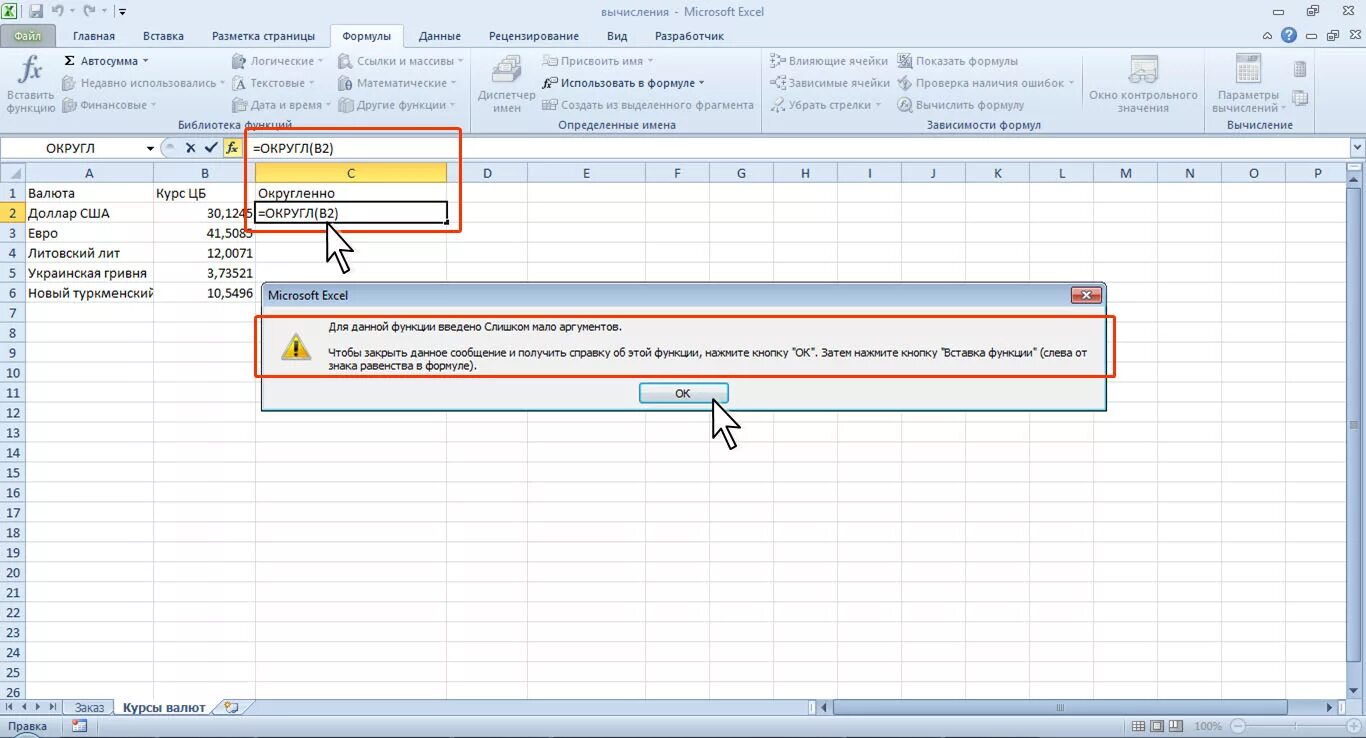Open Financial functions list

point(109,105)
